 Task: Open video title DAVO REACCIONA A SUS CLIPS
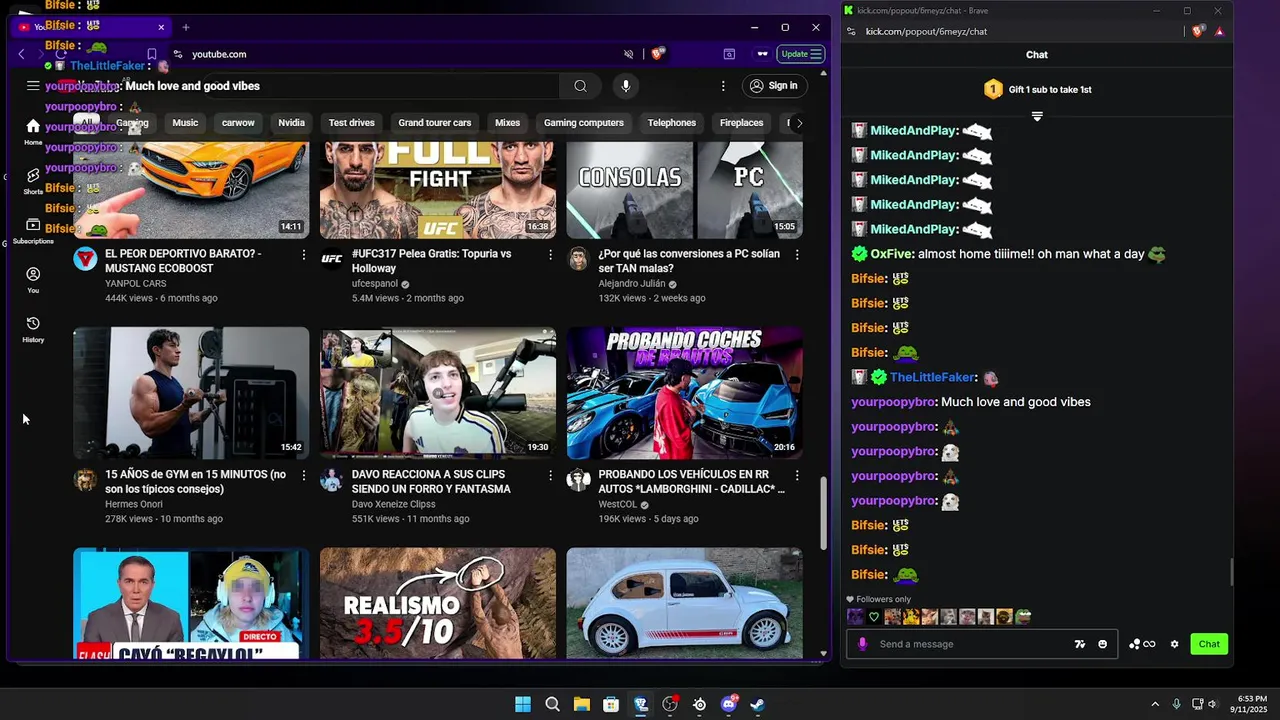(431, 481)
